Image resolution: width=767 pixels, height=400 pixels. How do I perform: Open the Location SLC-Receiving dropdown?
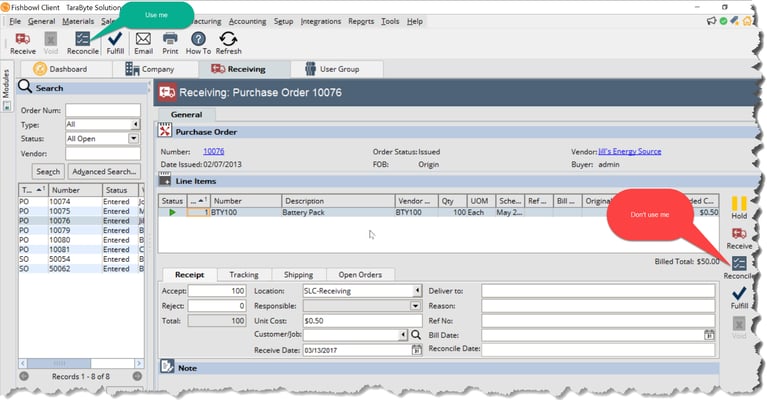417,290
